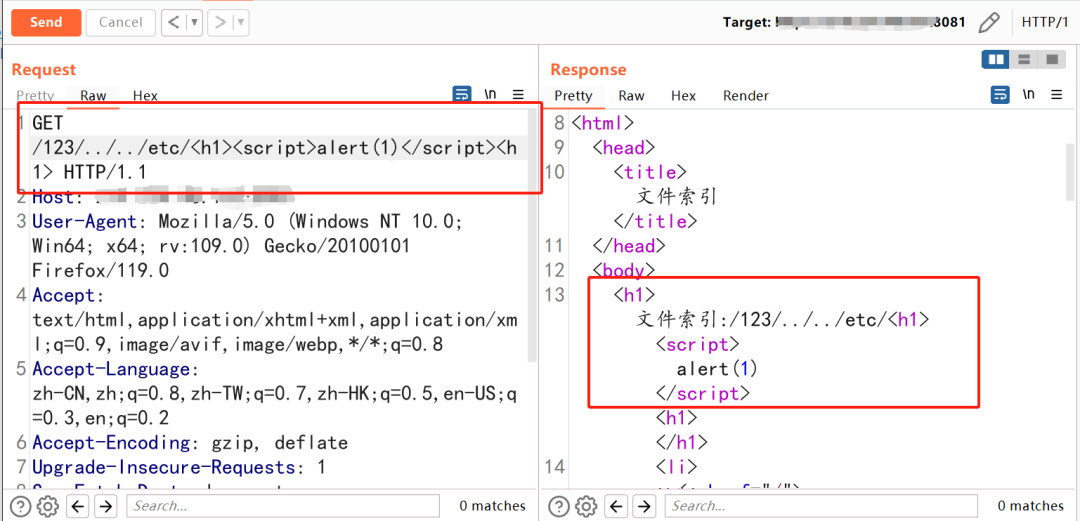
Task: Jump to next match in Request search
Action: pos(105,506)
